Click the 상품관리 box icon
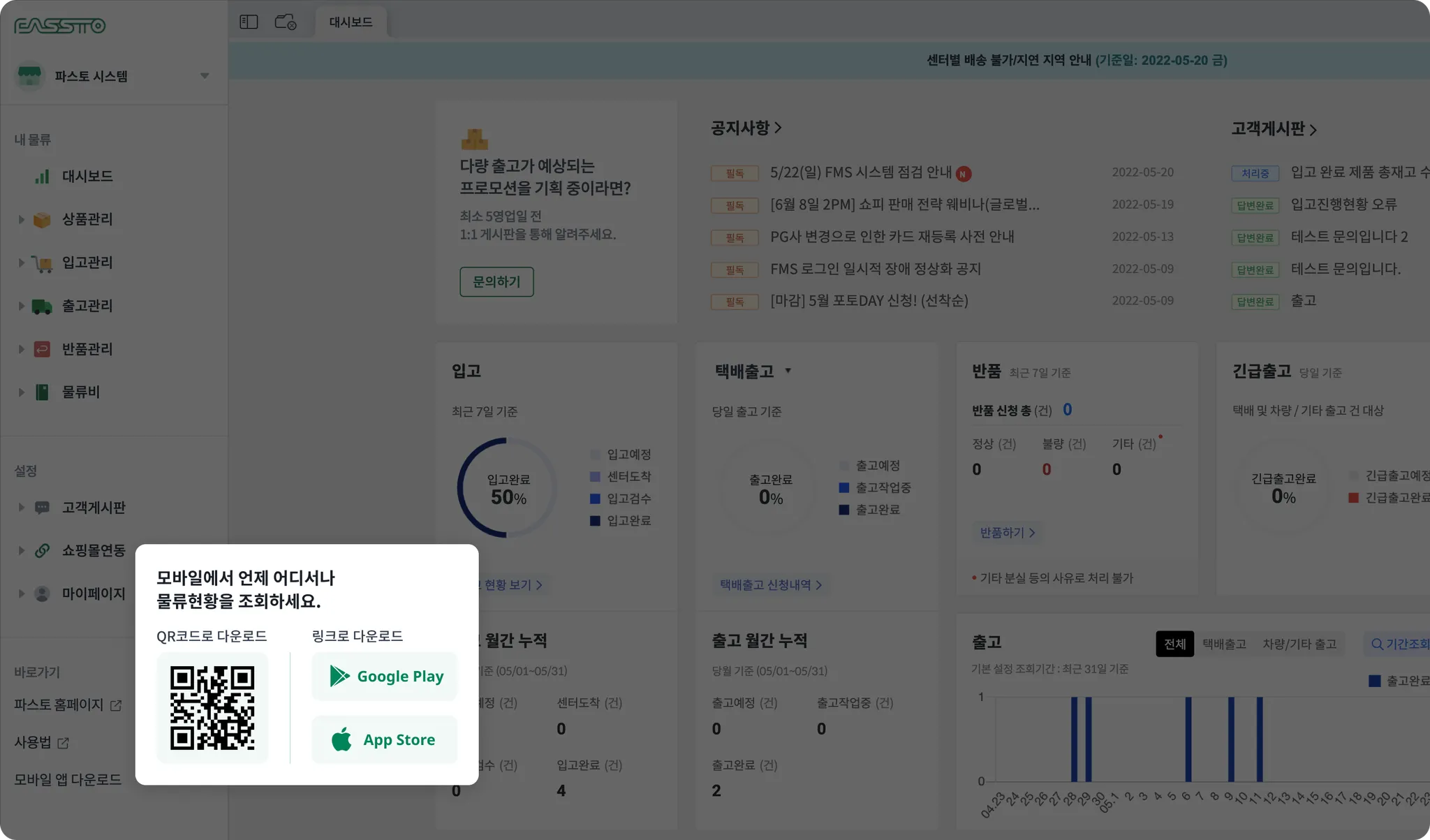Screen dimensions: 1430x840 click(42, 220)
